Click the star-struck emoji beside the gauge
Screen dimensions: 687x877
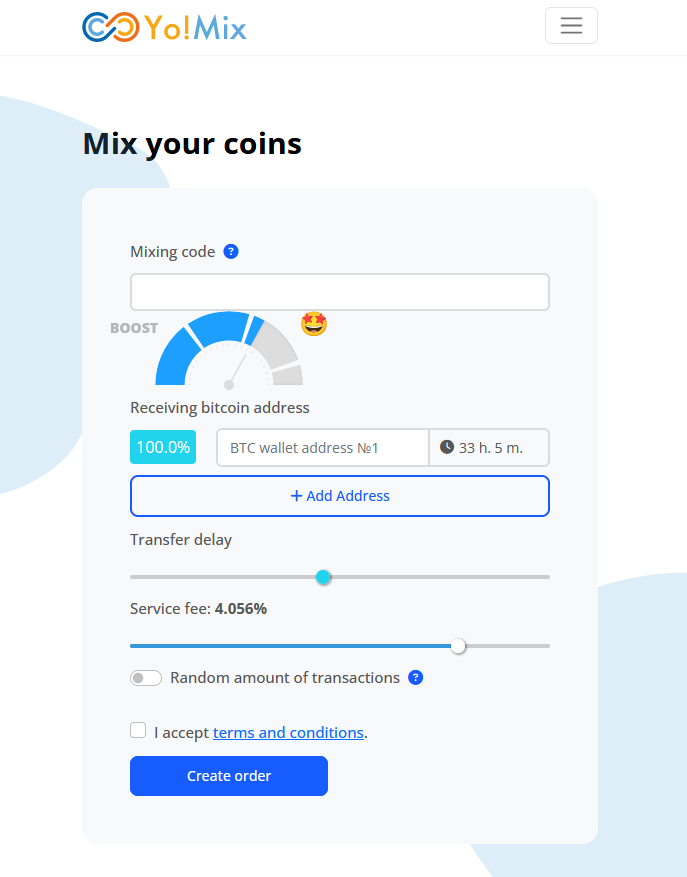coord(314,324)
